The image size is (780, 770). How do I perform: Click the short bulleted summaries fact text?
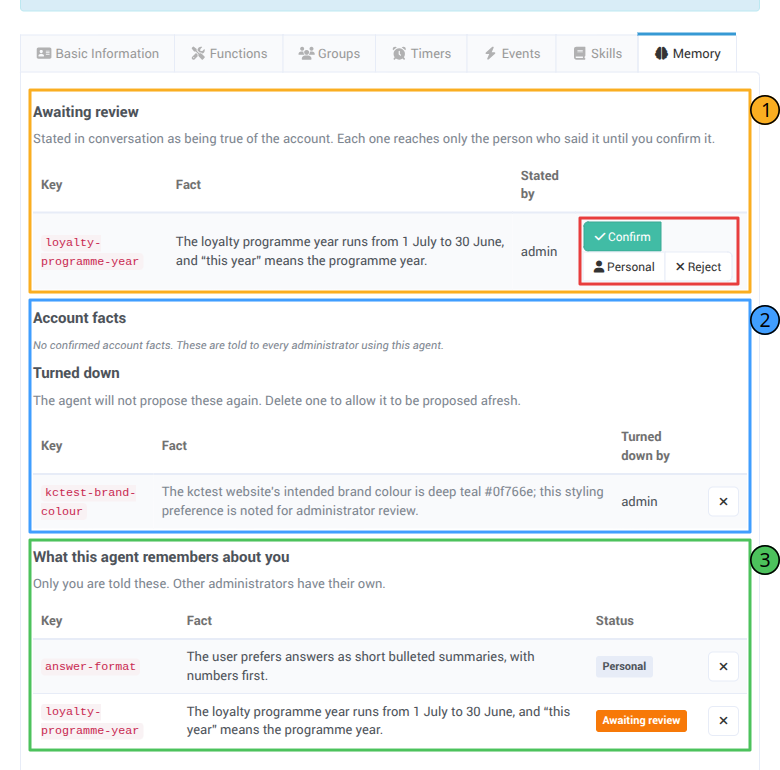(361, 666)
